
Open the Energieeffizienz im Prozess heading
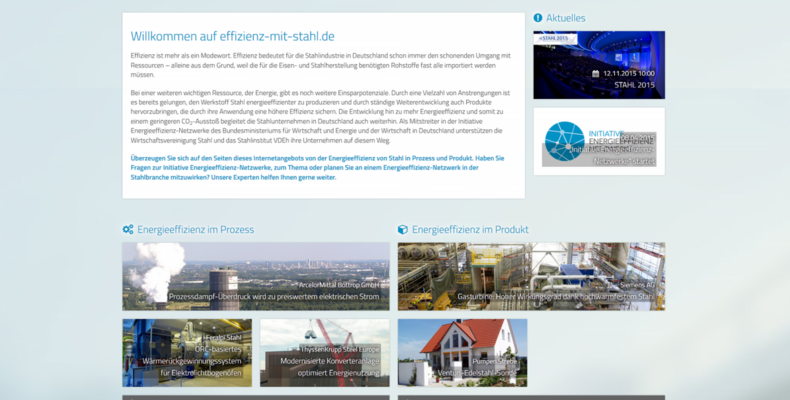(195, 230)
